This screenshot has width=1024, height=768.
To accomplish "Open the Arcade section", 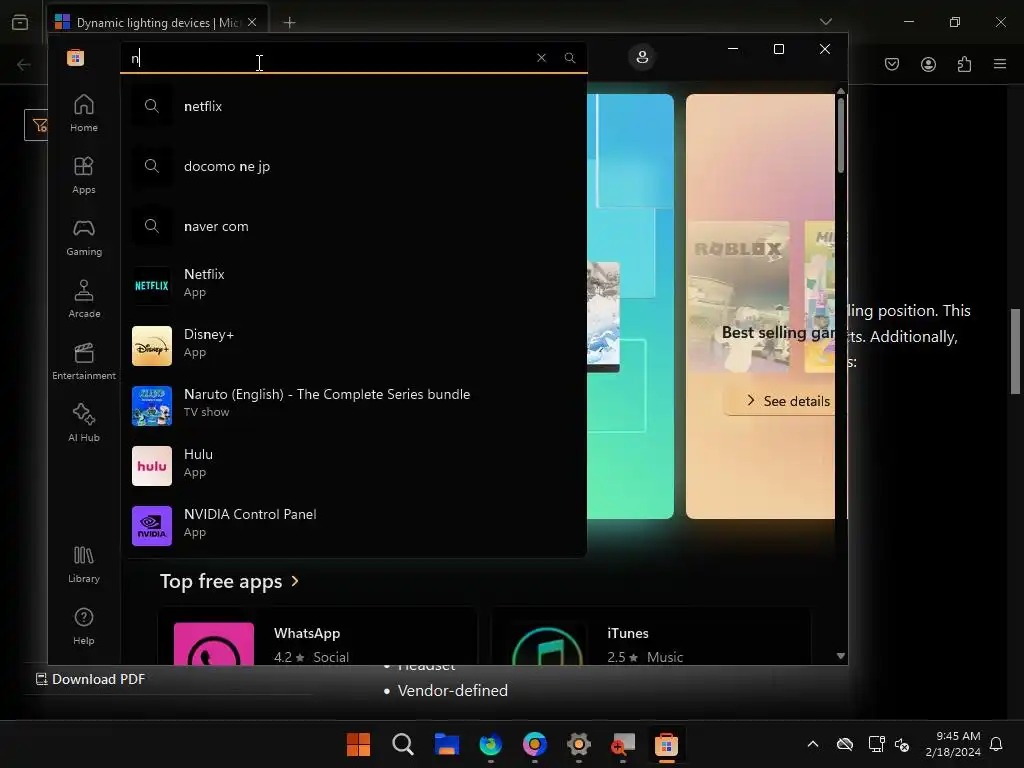I will tap(84, 299).
